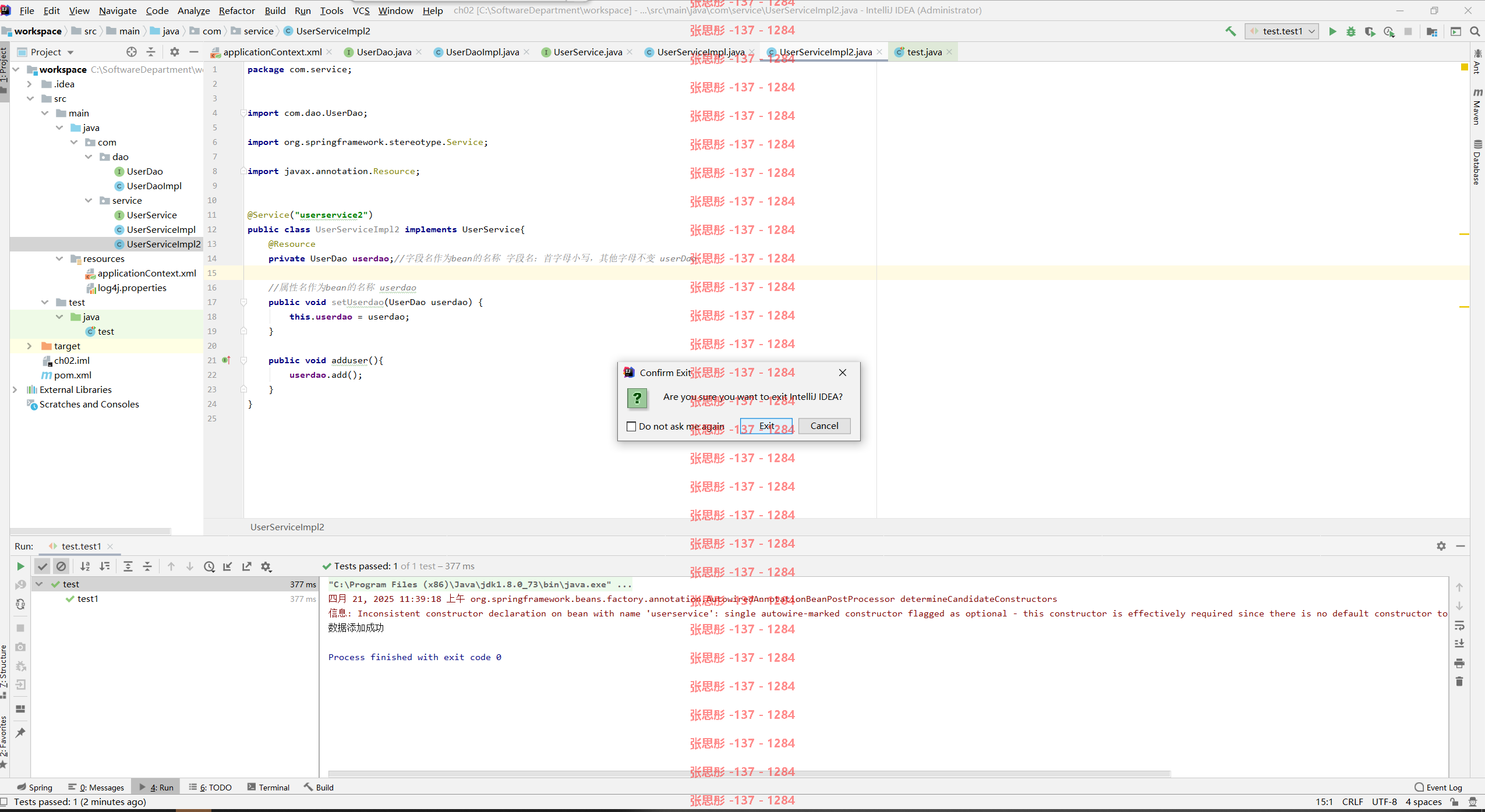Sort tests alphabetically icon
1485x812 pixels.
coord(85,566)
